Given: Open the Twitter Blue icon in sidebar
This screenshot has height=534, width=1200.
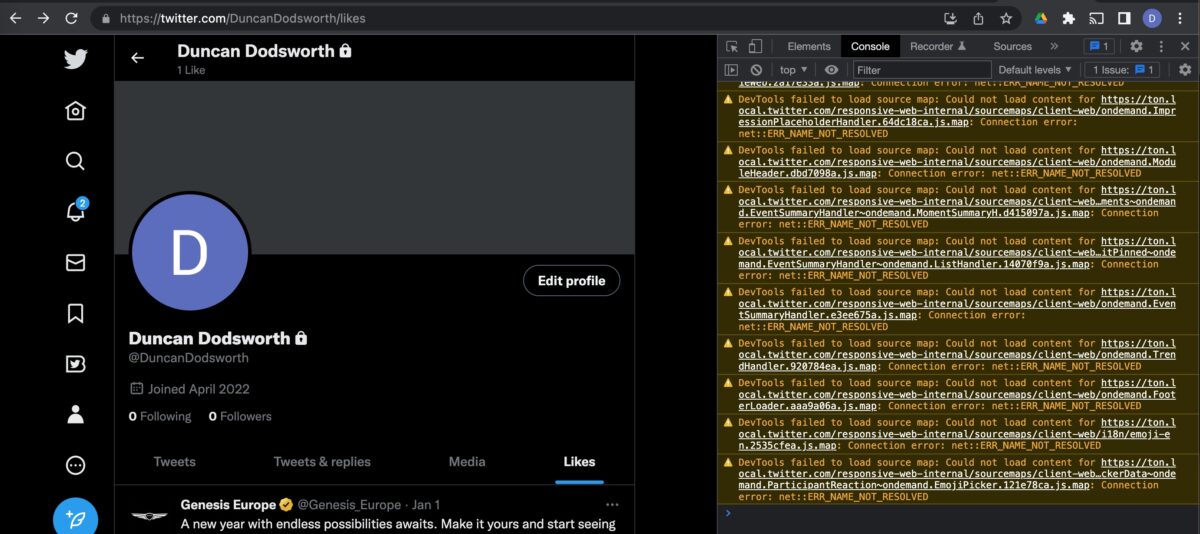Looking at the screenshot, I should (x=75, y=364).
